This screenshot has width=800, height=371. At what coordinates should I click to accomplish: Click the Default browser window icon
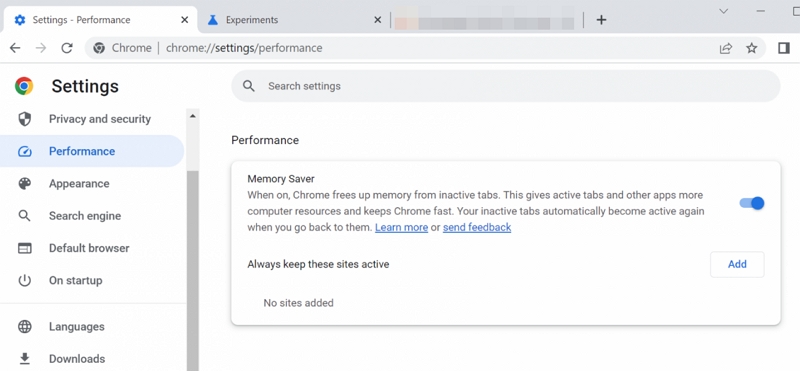pos(24,248)
